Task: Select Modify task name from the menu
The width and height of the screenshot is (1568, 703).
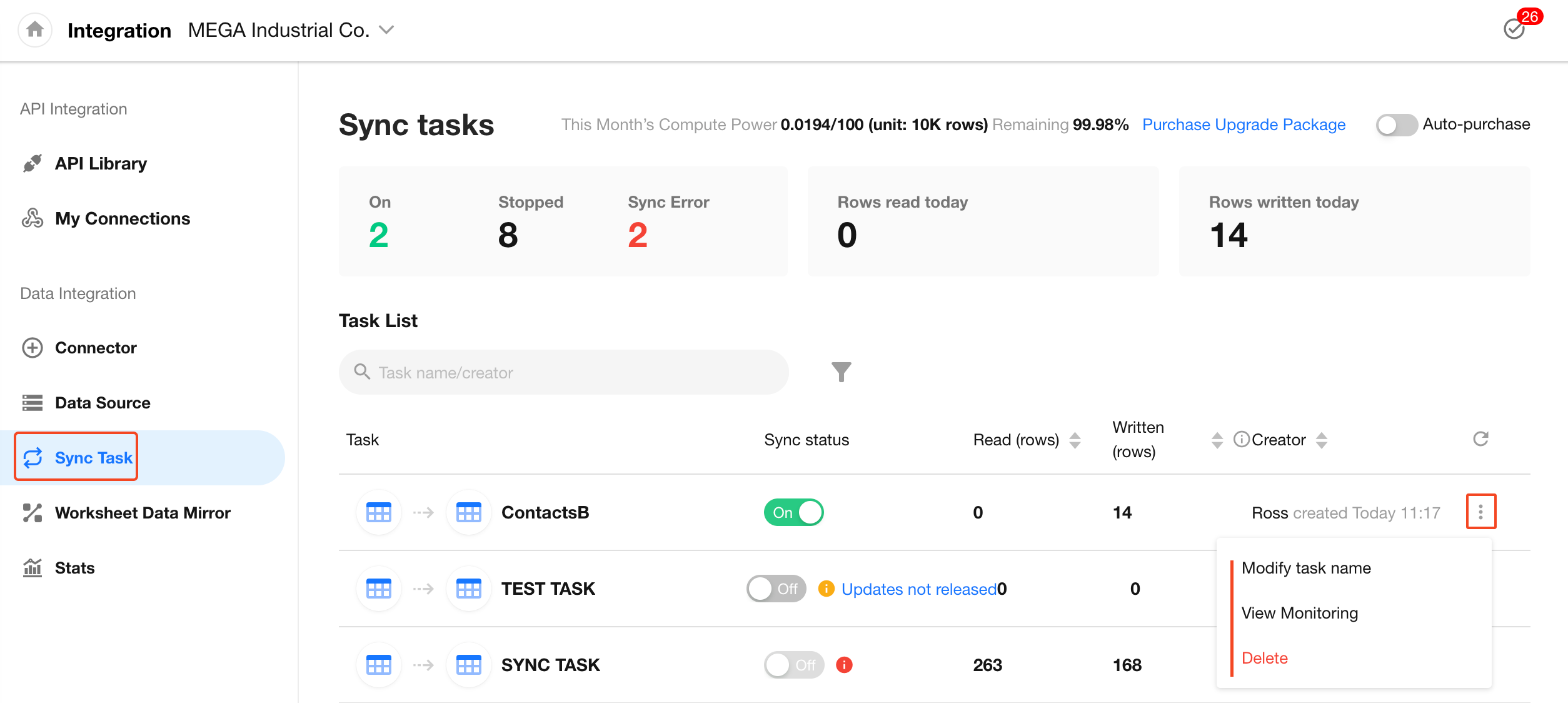Action: (1306, 568)
